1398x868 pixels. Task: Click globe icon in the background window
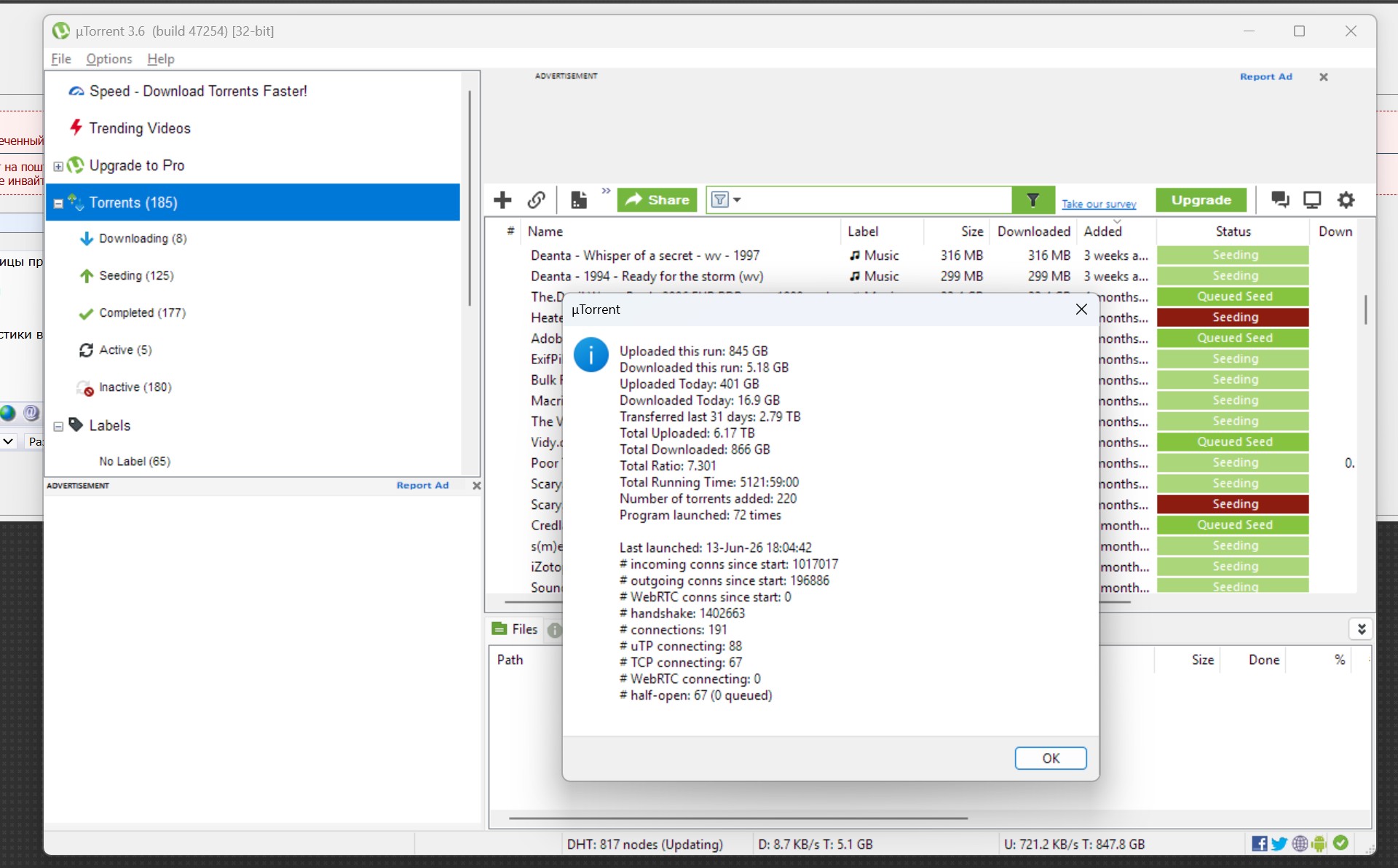[8, 413]
